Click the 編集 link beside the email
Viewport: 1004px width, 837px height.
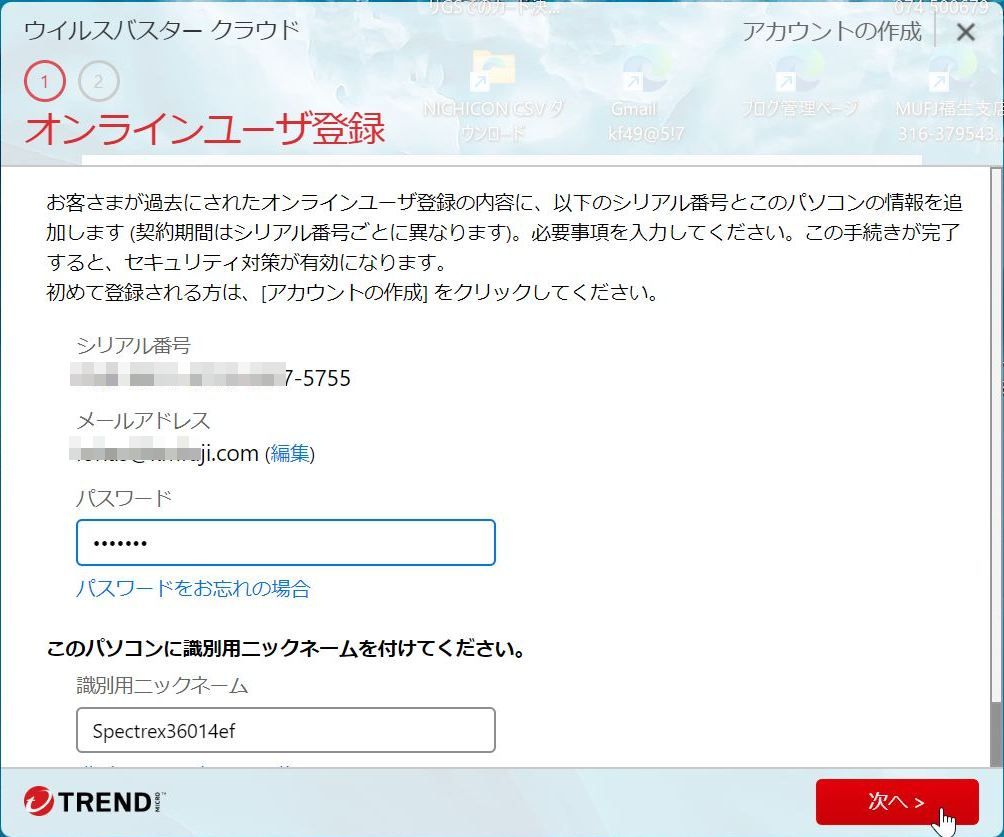(x=290, y=453)
